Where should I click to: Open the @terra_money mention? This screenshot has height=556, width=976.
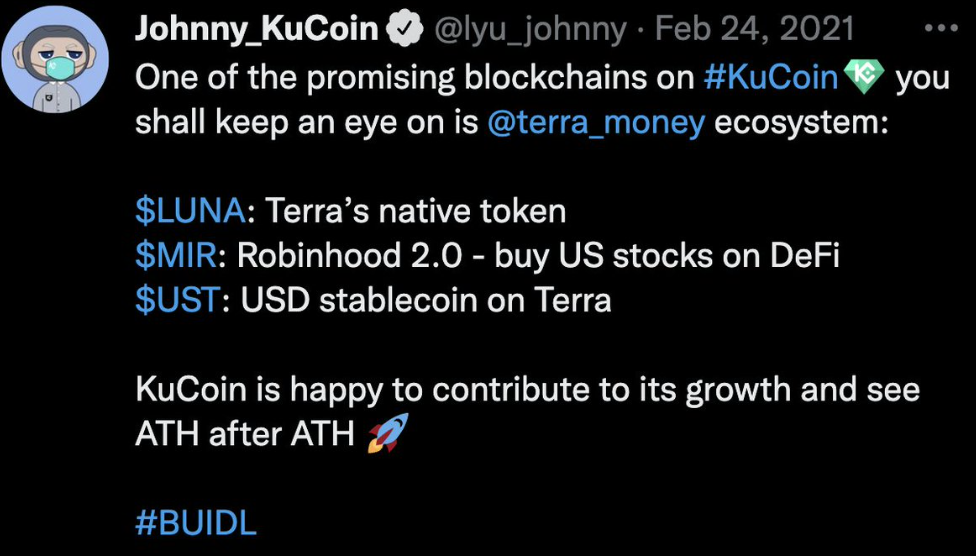click(597, 123)
